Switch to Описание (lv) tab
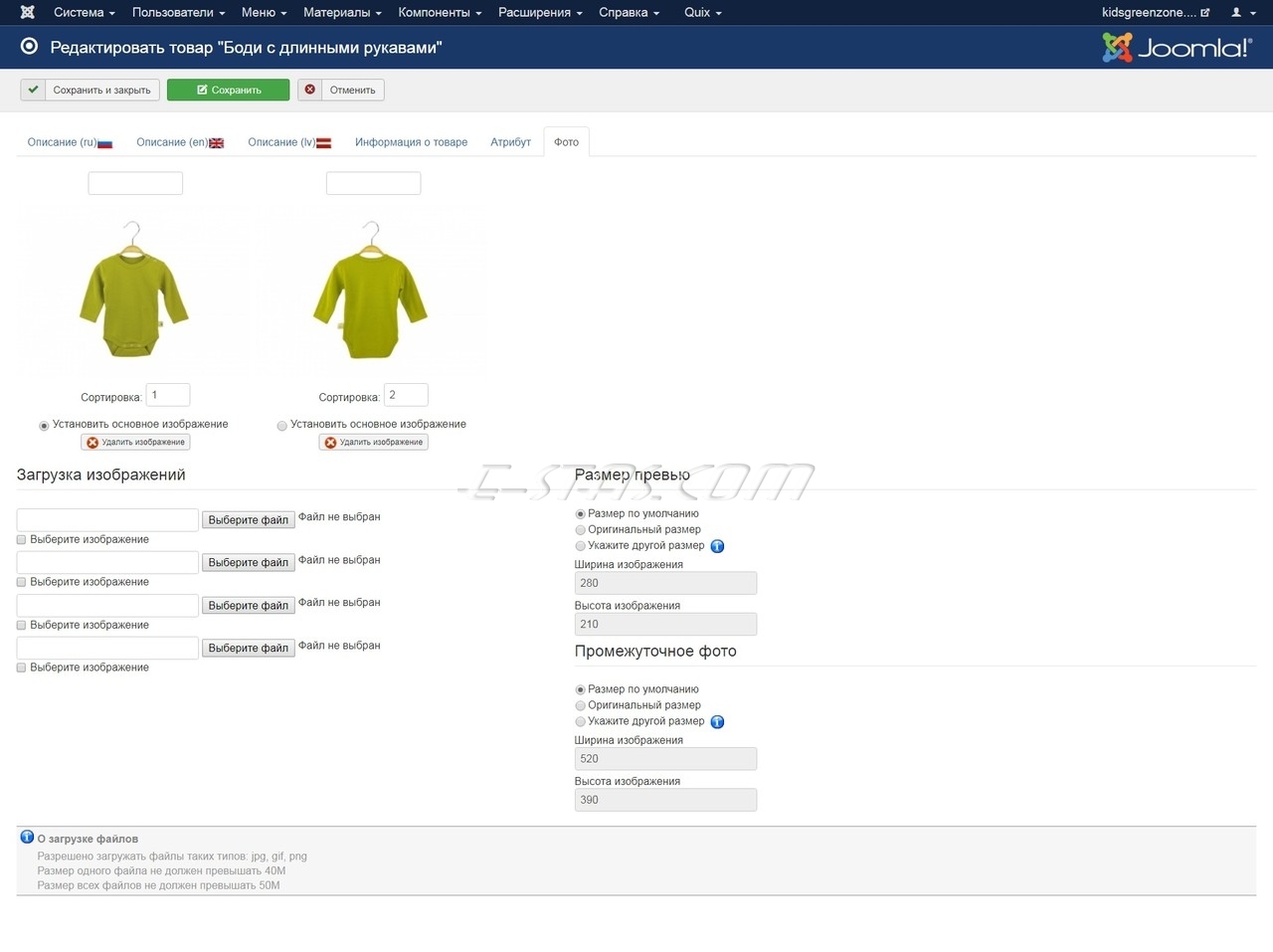The image size is (1273, 952). pyautogui.click(x=289, y=142)
